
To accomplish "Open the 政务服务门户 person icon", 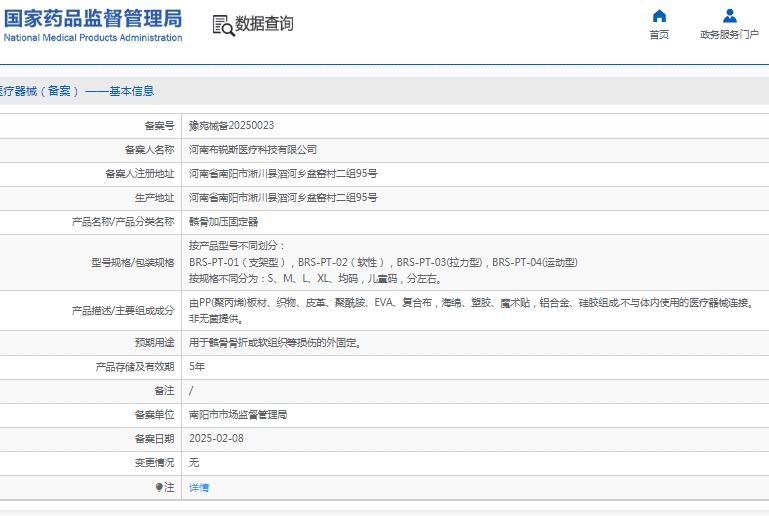I will (730, 16).
